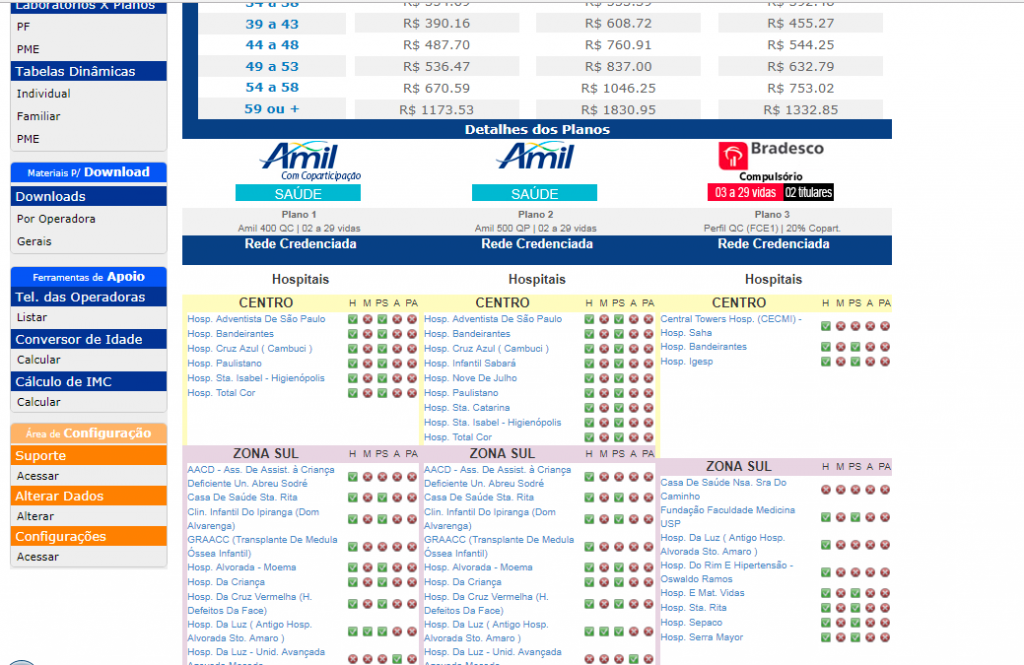Click Plano 2 Hosp. Total Cor H checkmark
The height and width of the screenshot is (665, 1024).
(589, 438)
